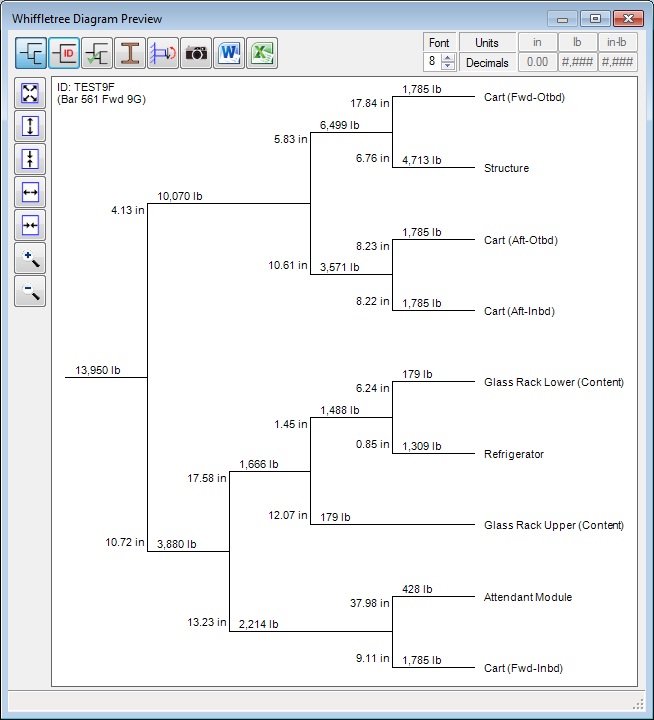This screenshot has height=720, width=654.
Task: Take a snapshot with camera icon
Action: pos(196,53)
